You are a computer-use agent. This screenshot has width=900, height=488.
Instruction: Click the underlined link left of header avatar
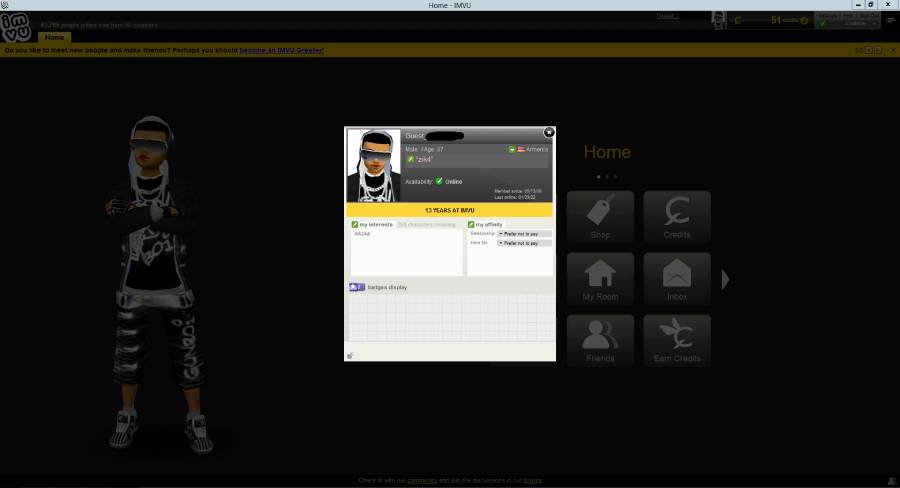pyautogui.click(x=668, y=16)
